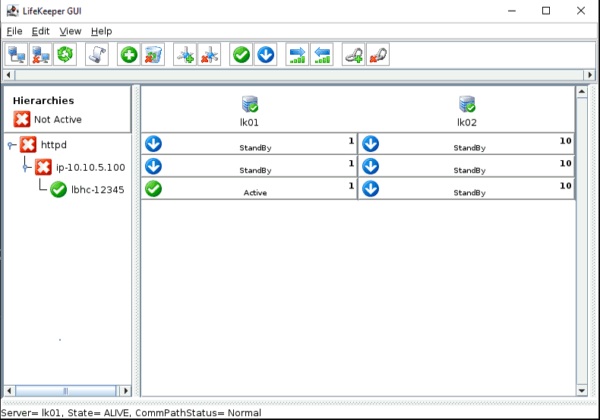Click the LifeKeeper GUI title bar icon

[12, 11]
